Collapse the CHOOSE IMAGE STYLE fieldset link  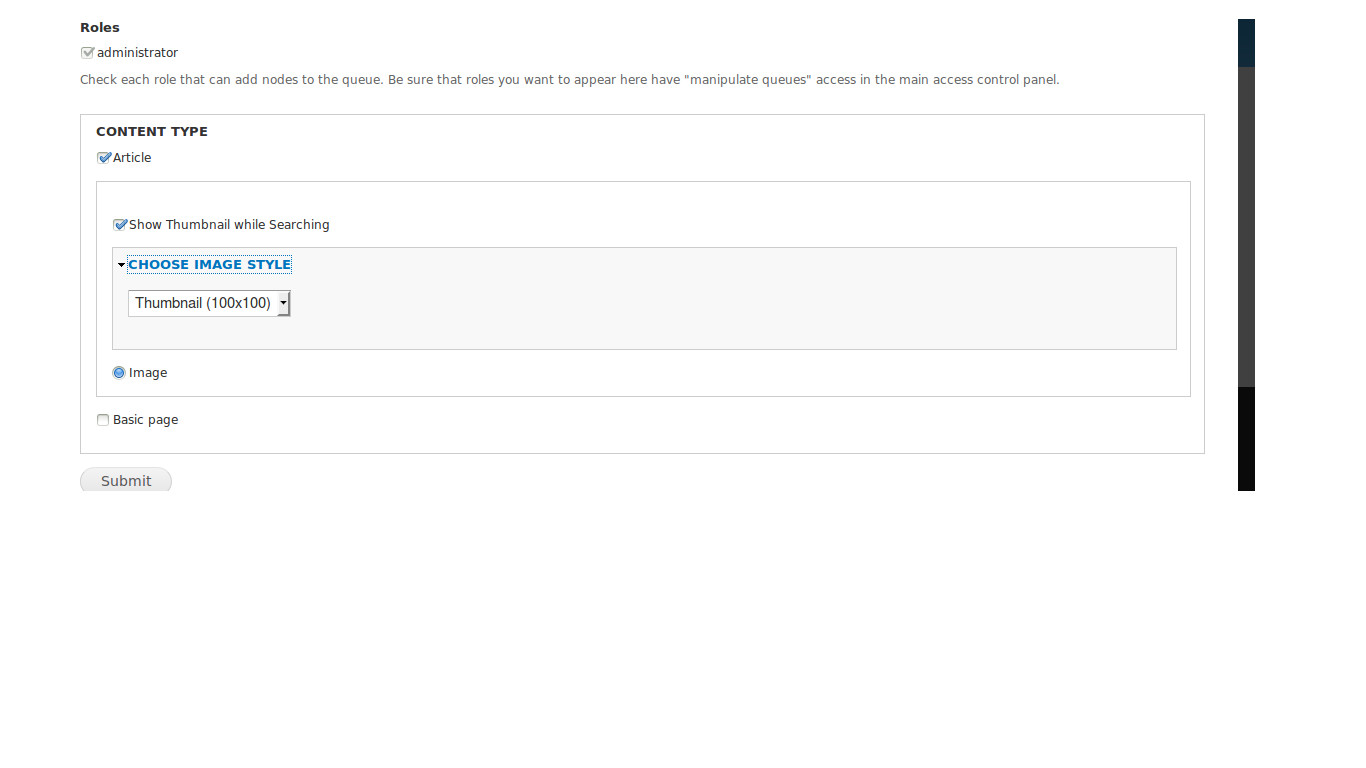209,265
